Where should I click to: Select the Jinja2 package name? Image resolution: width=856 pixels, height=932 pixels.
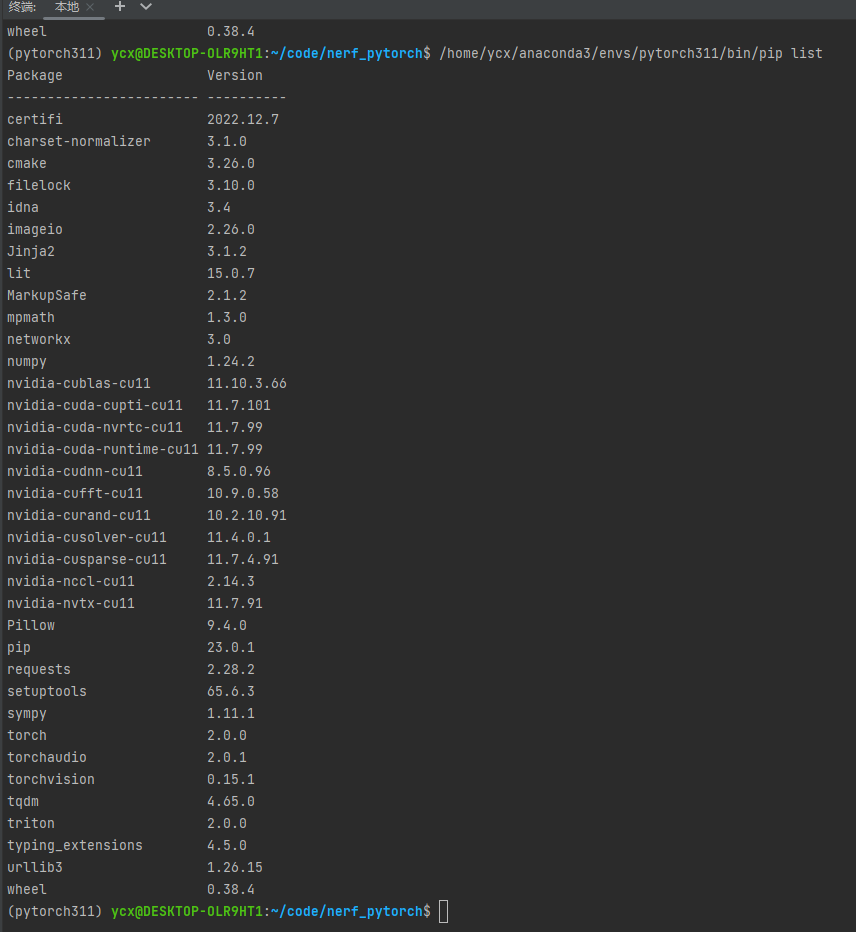31,251
